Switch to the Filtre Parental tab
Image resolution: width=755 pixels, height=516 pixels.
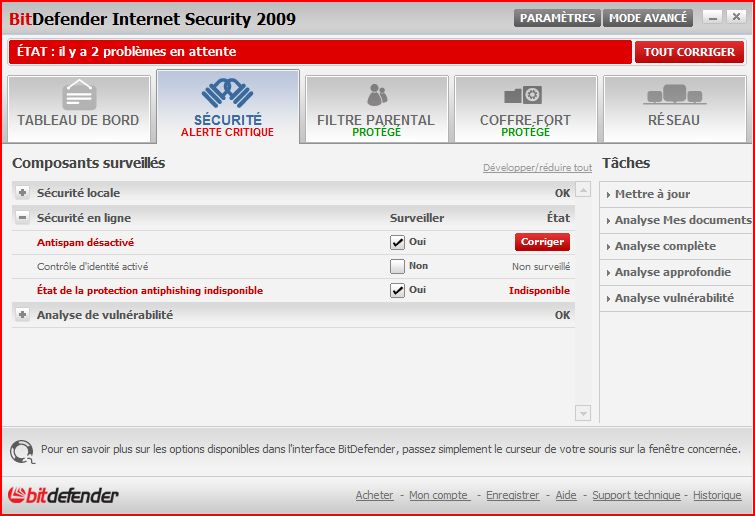tap(377, 109)
